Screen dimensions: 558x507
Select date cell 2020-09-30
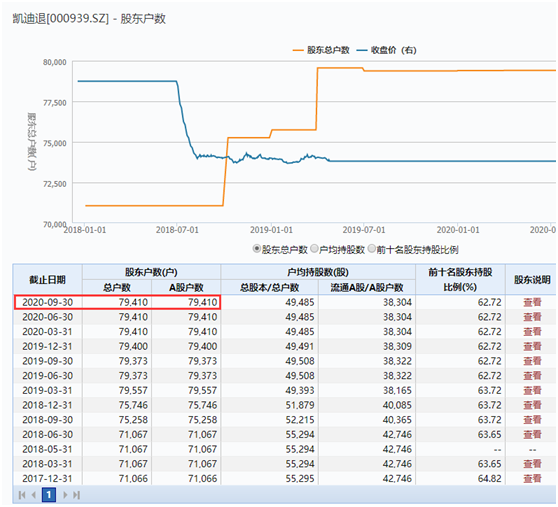point(47,302)
